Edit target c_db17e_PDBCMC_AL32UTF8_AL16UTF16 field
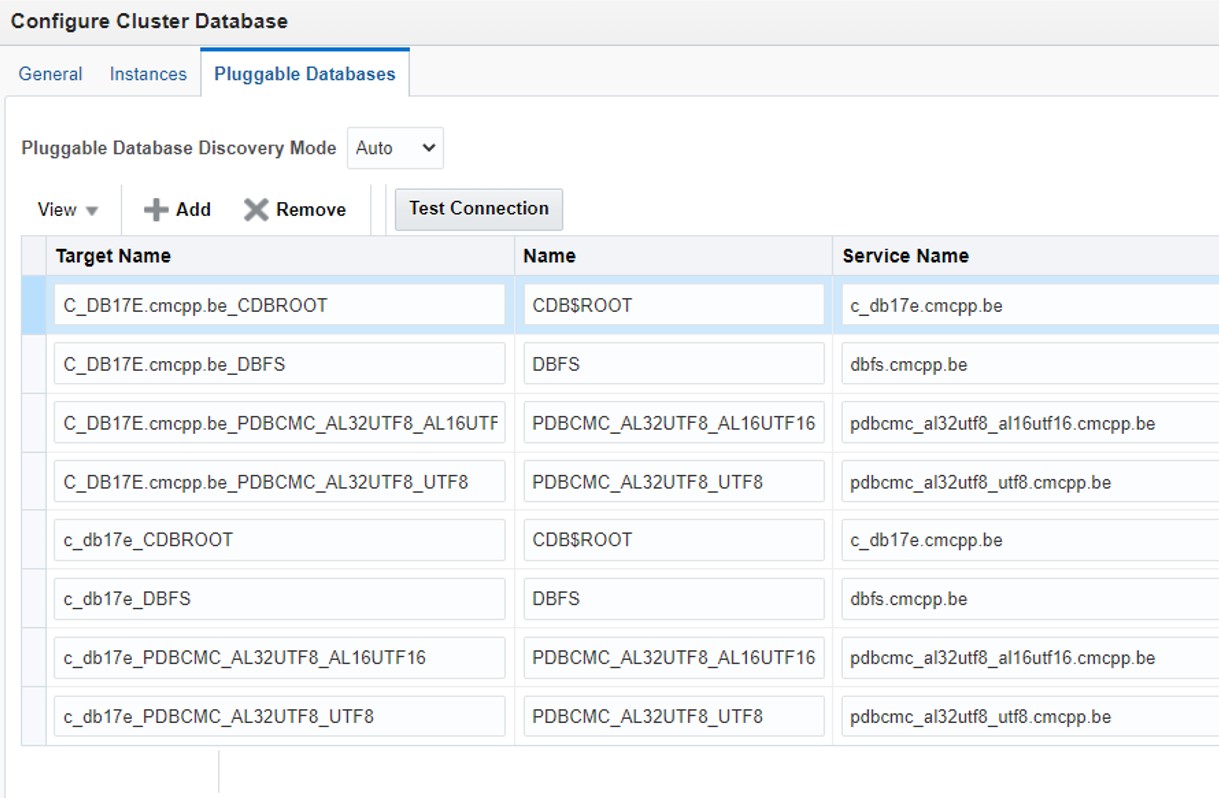Screen dimensions: 1219x798 [x=279, y=657]
